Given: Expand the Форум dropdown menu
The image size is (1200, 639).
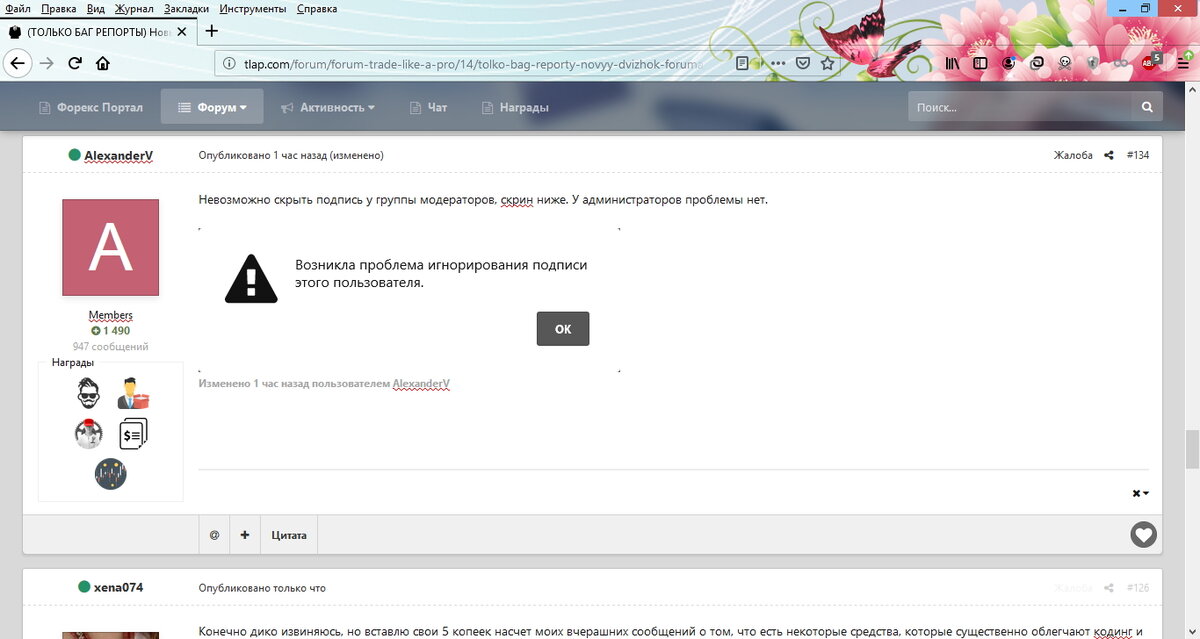Looking at the screenshot, I should (x=212, y=107).
